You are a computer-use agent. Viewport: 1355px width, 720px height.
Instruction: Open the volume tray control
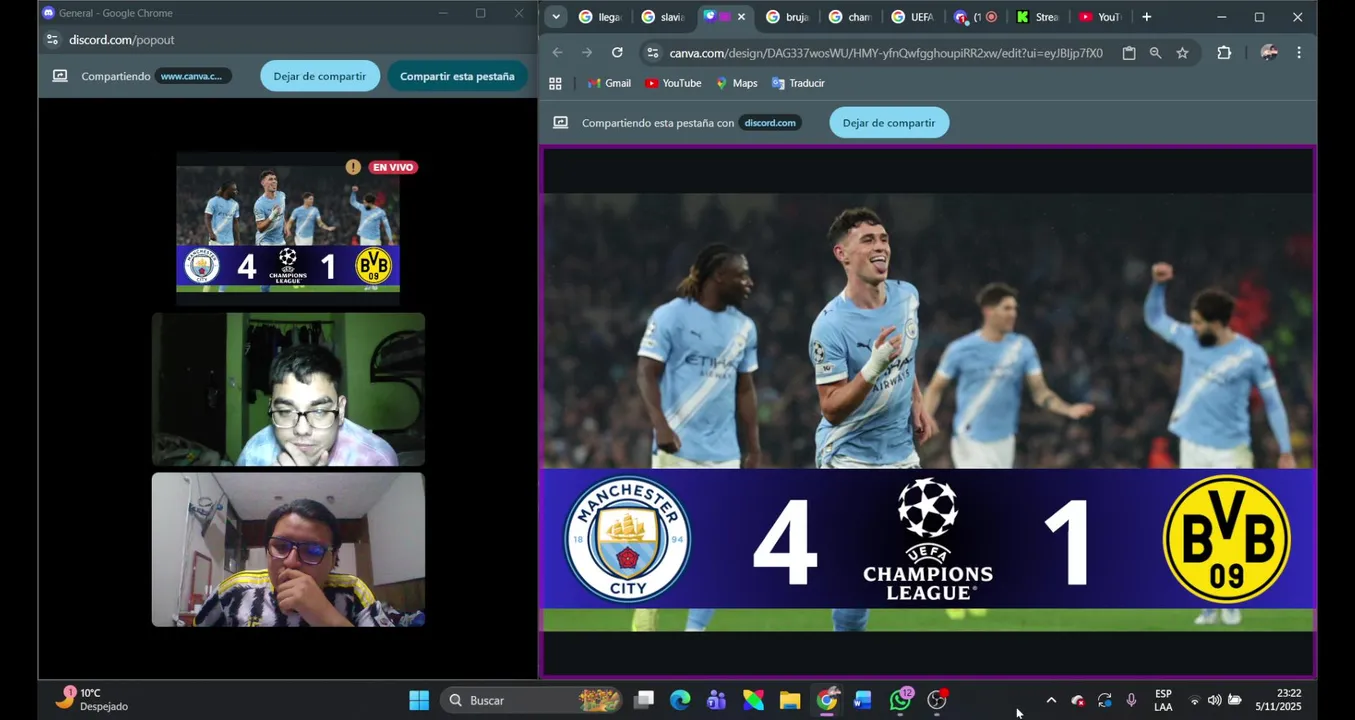click(x=1214, y=700)
